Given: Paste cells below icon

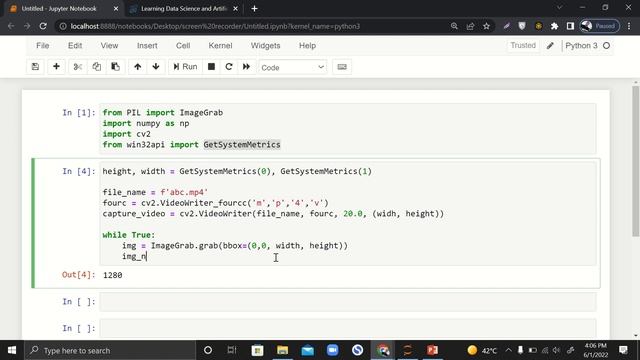Looking at the screenshot, I should pos(116,67).
